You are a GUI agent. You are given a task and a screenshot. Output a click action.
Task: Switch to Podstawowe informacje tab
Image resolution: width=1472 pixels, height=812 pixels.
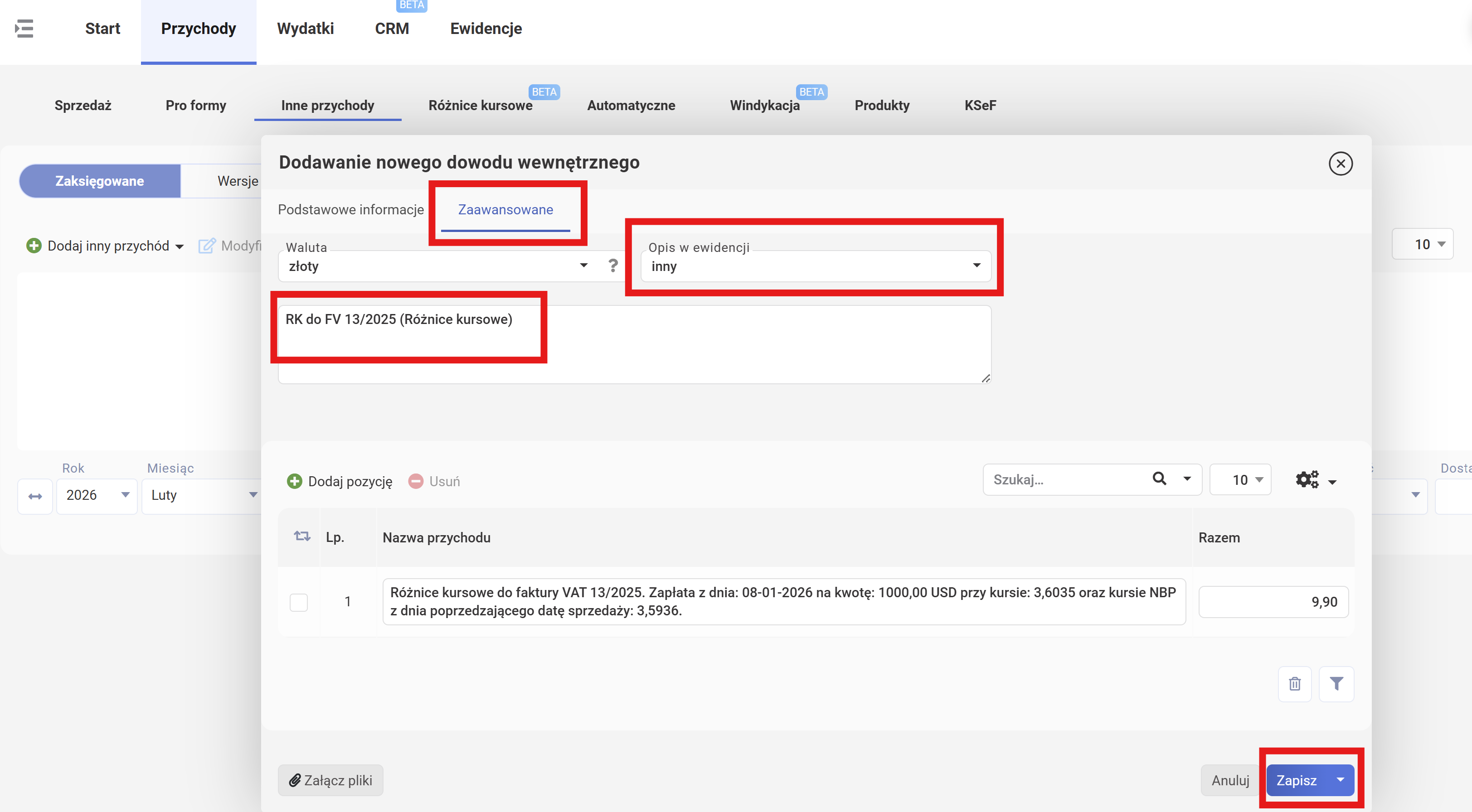click(350, 209)
